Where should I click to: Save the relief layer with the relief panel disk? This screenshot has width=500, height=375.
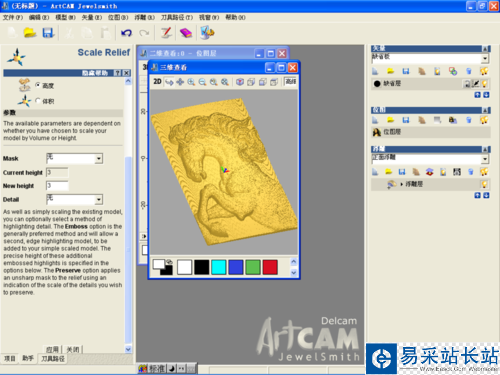click(402, 172)
